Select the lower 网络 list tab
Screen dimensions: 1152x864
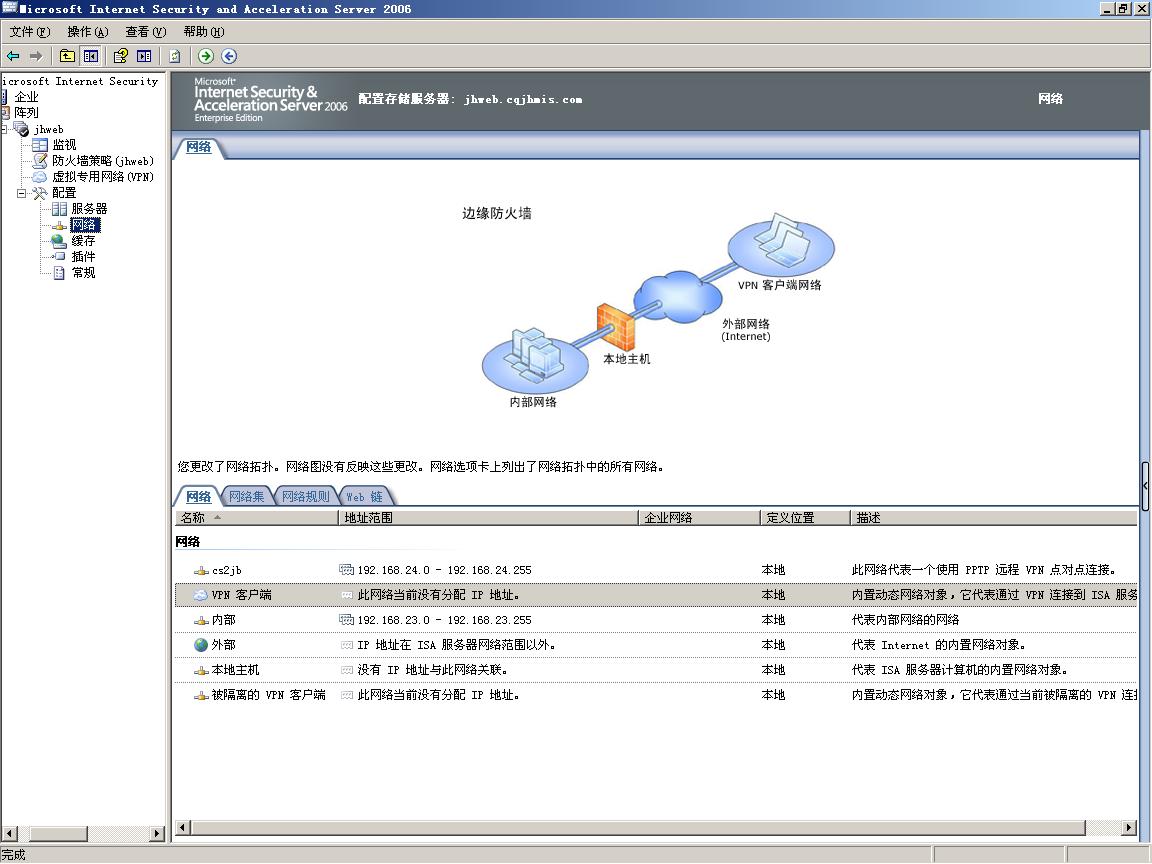tap(198, 497)
